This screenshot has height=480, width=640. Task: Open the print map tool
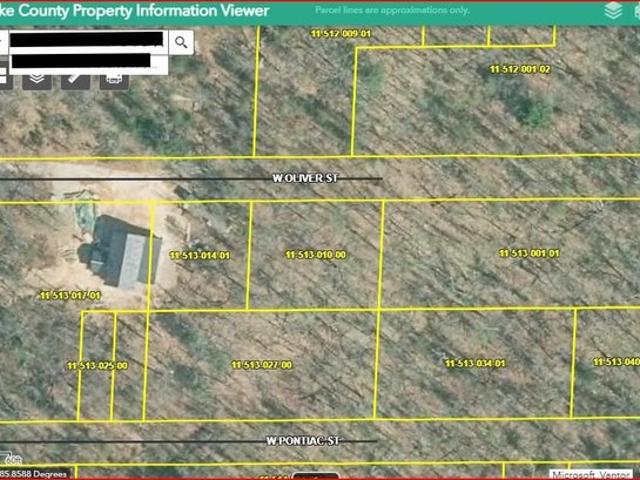pyautogui.click(x=114, y=78)
